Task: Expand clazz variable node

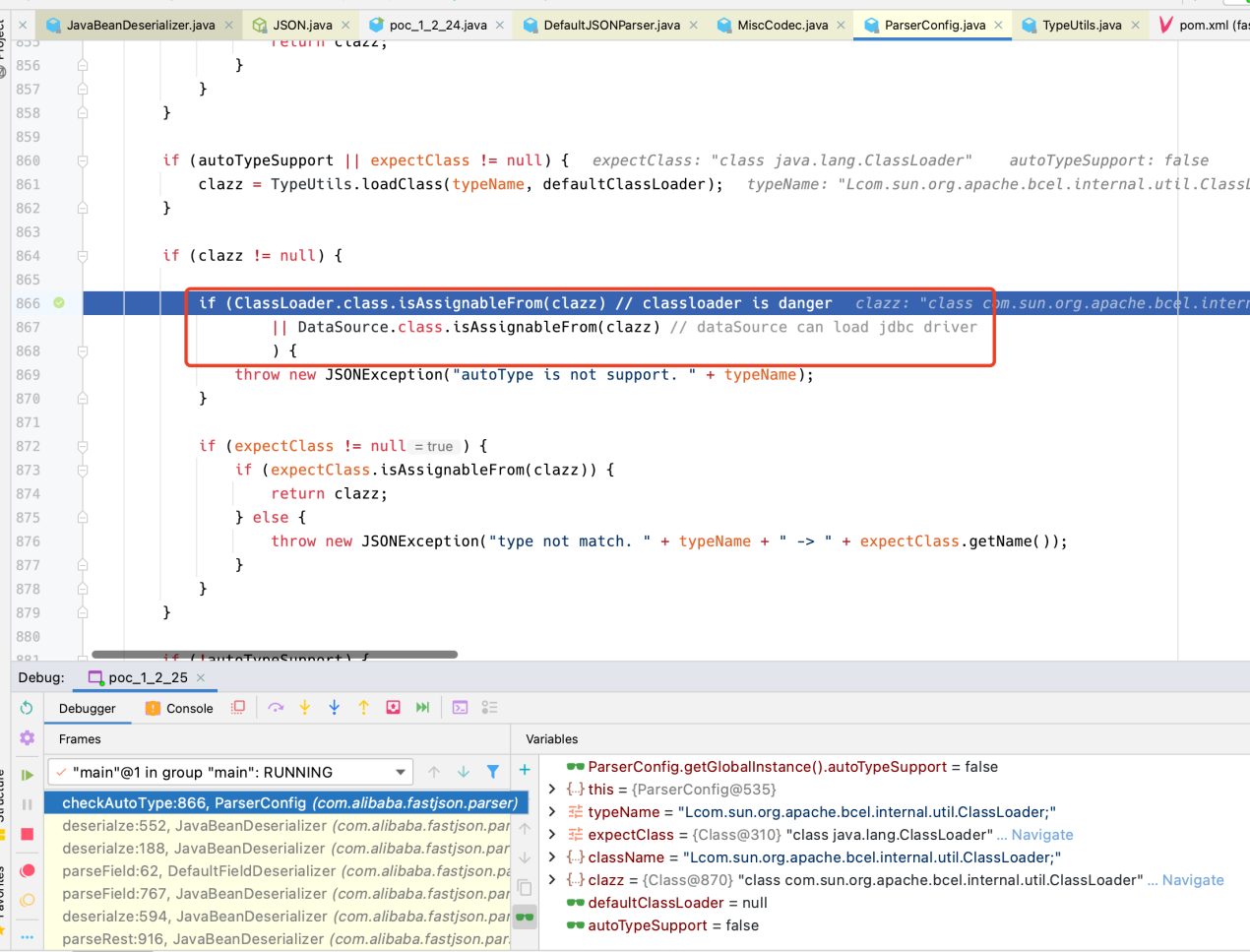Action: [x=552, y=880]
